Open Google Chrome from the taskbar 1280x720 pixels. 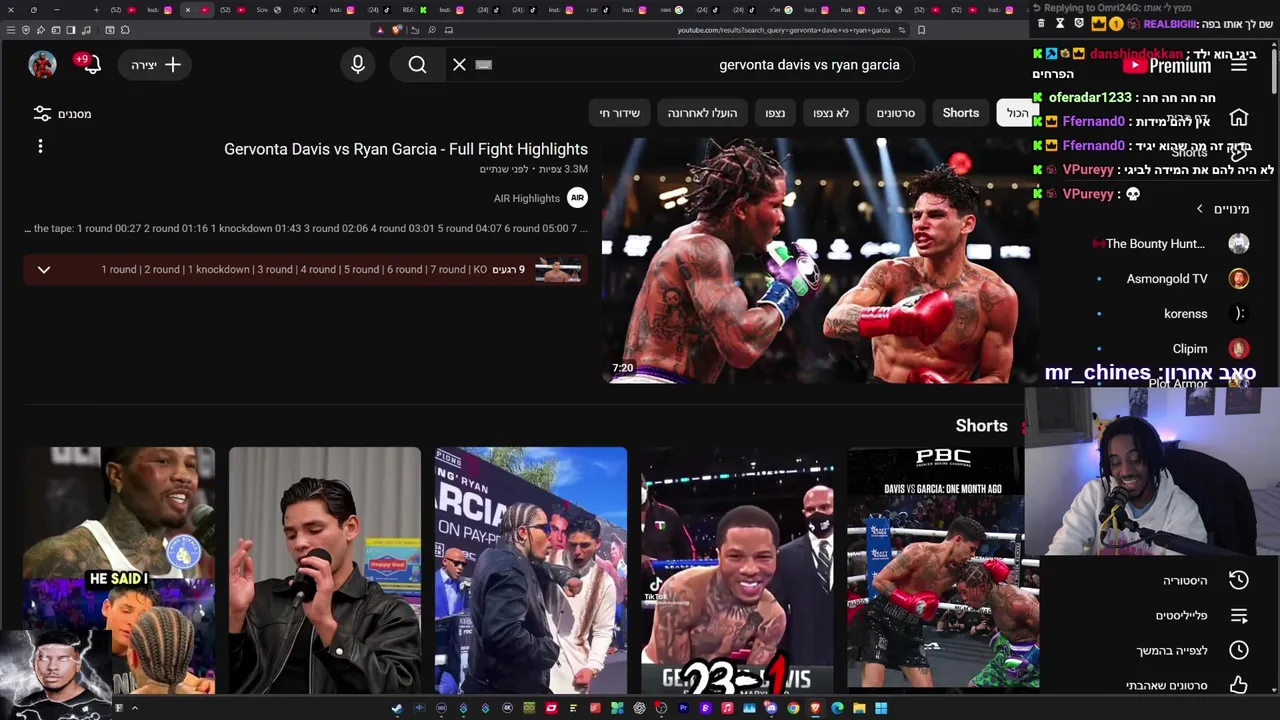pos(793,708)
